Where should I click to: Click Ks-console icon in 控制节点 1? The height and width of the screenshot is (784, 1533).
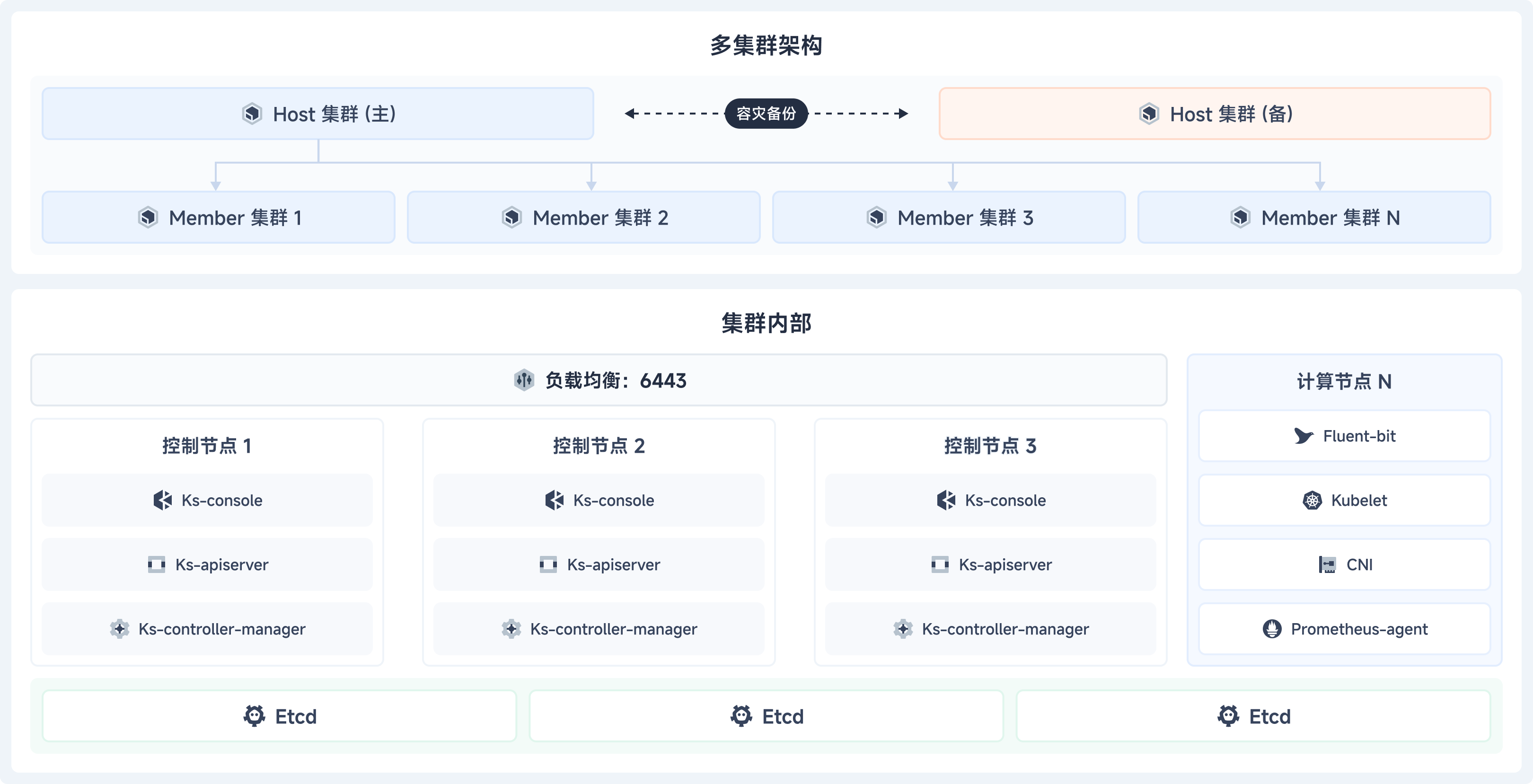click(x=162, y=500)
